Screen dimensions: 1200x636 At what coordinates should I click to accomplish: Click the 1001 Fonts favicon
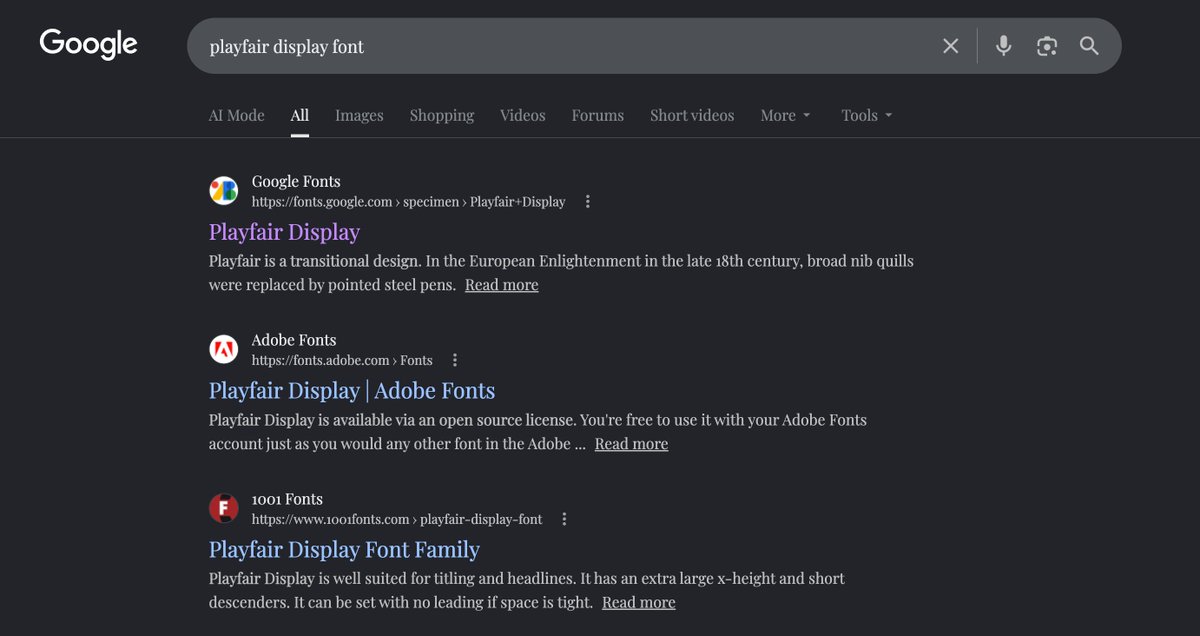223,509
